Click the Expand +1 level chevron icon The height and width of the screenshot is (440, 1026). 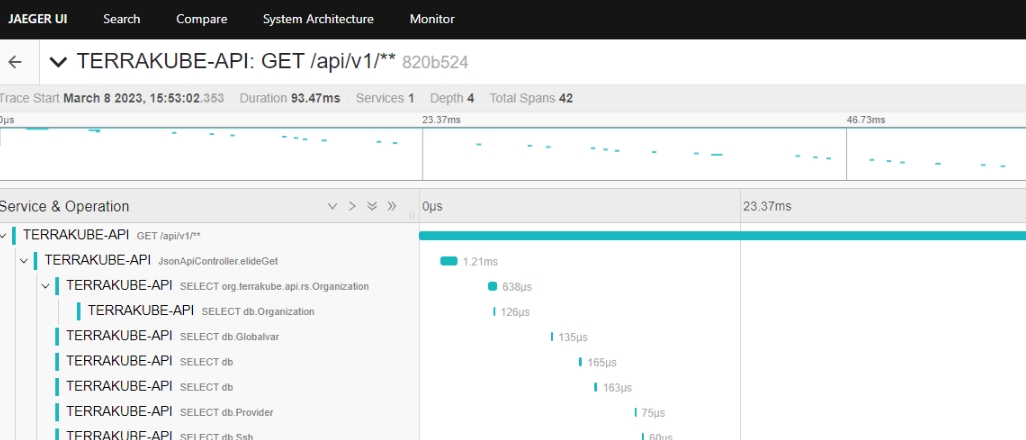click(x=332, y=207)
